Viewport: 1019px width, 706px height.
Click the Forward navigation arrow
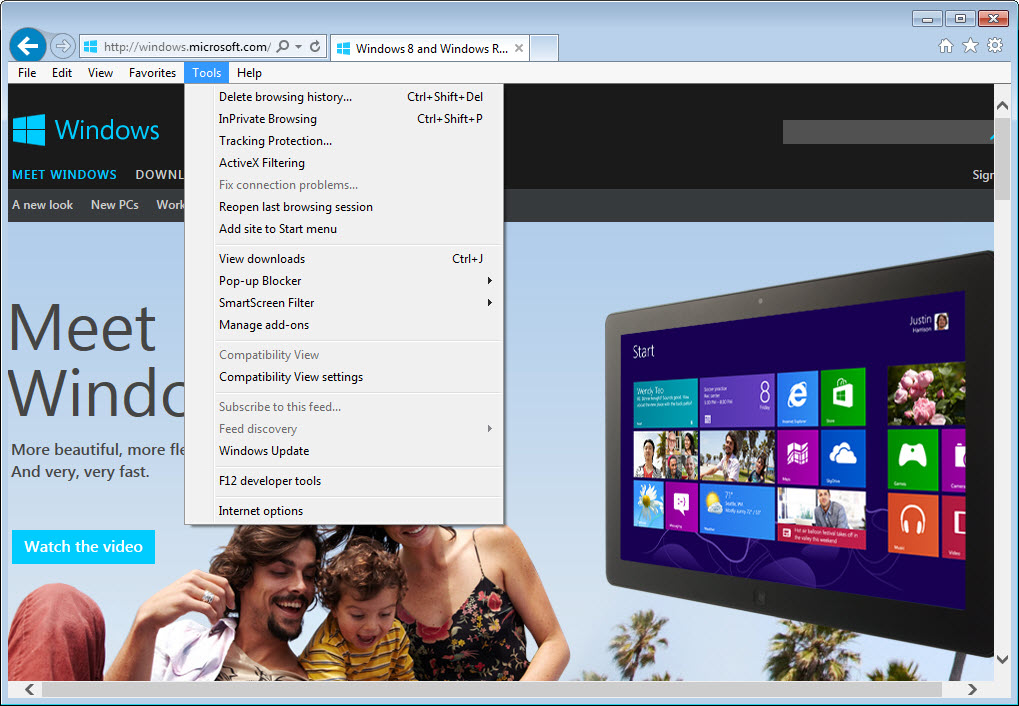62,46
